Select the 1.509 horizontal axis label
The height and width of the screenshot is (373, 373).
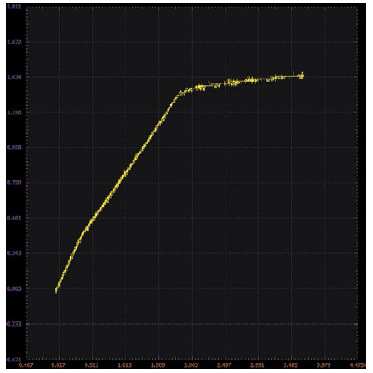[159, 365]
